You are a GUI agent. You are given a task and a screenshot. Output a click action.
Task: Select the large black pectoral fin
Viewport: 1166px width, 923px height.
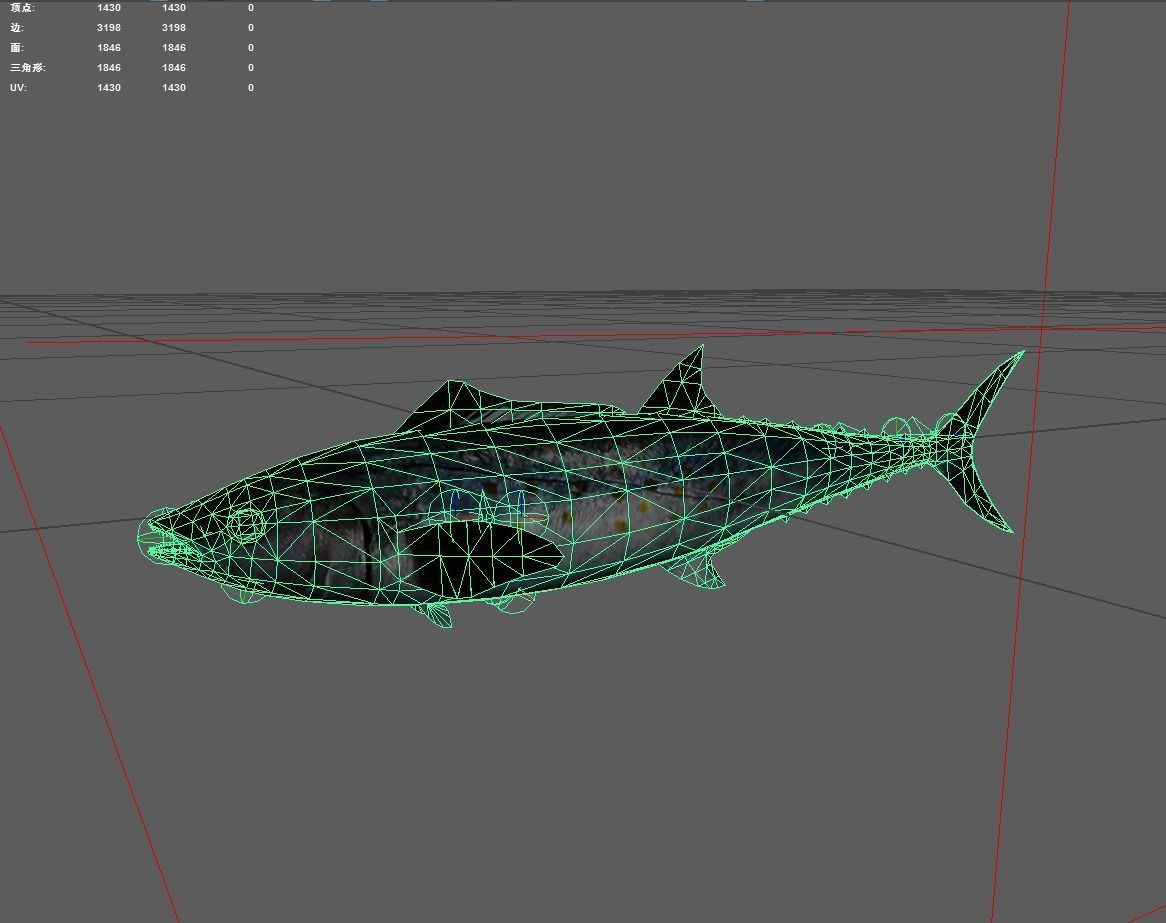tap(482, 558)
